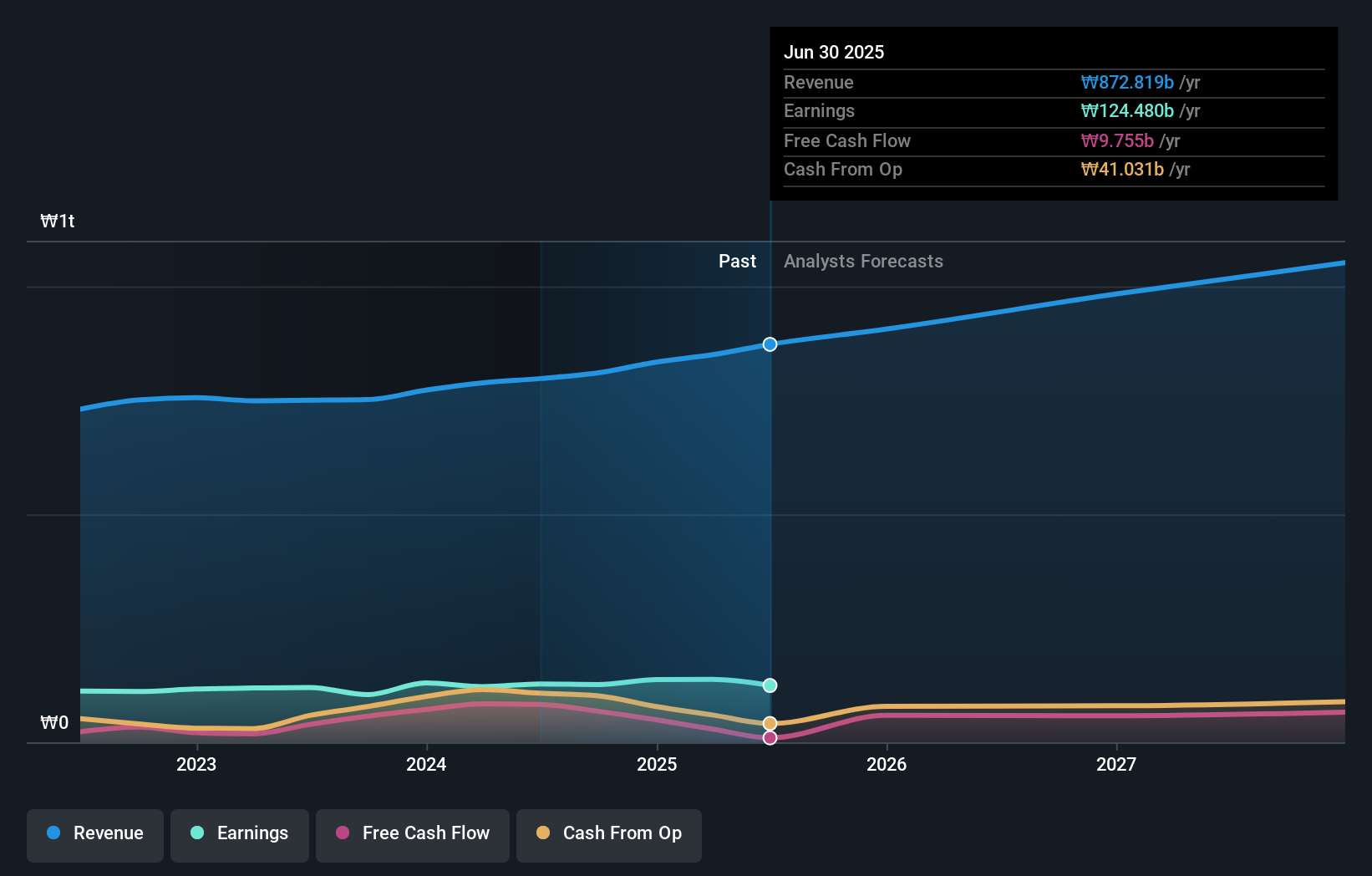Toggle the Revenue series visibility
The width and height of the screenshot is (1372, 876).
pyautogui.click(x=94, y=833)
